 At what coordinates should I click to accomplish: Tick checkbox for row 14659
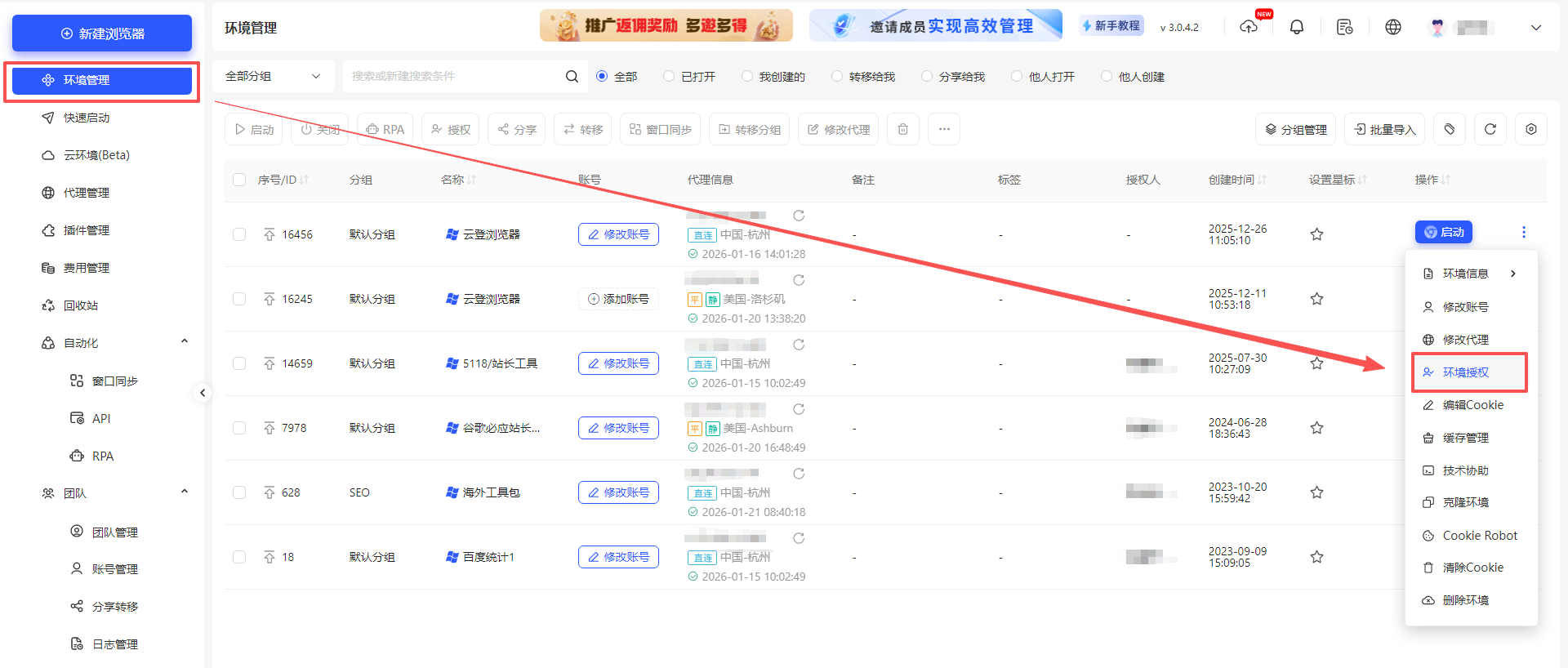pos(239,363)
